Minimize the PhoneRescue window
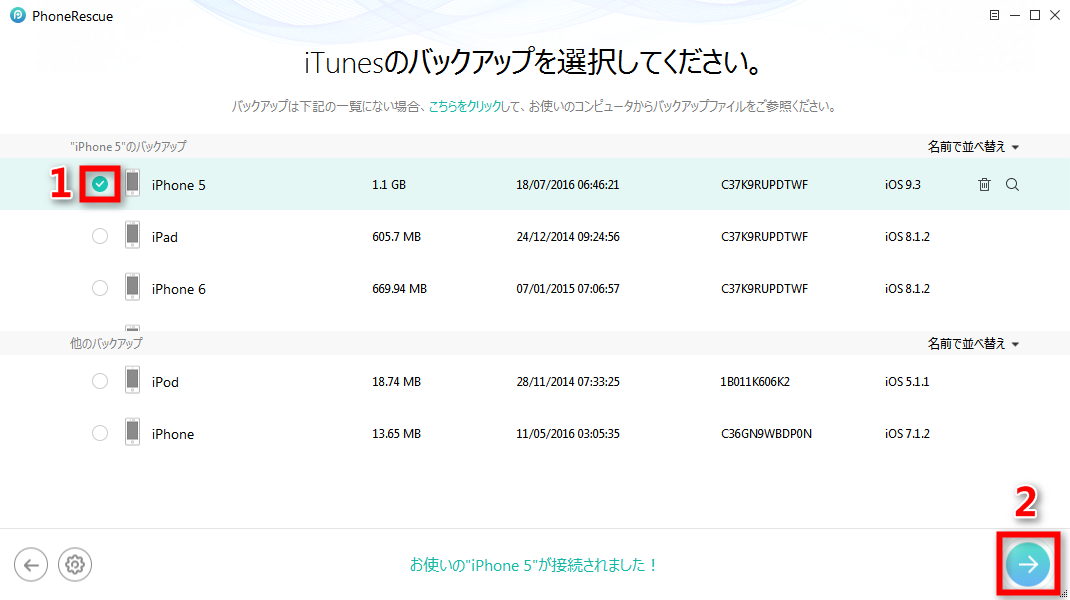Screen dimensions: 1070x600 1015,15
